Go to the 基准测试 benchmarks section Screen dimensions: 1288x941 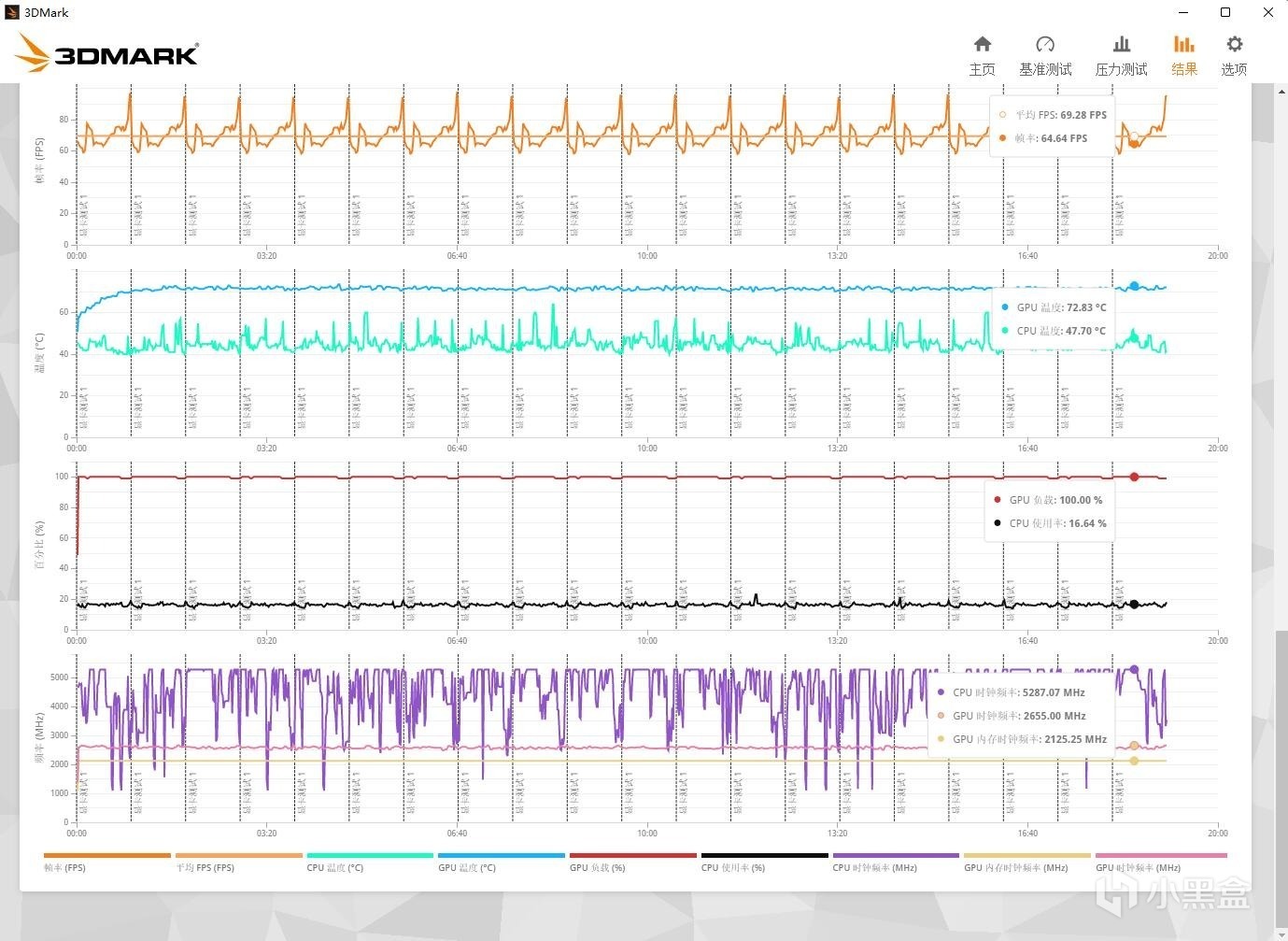[x=1045, y=55]
